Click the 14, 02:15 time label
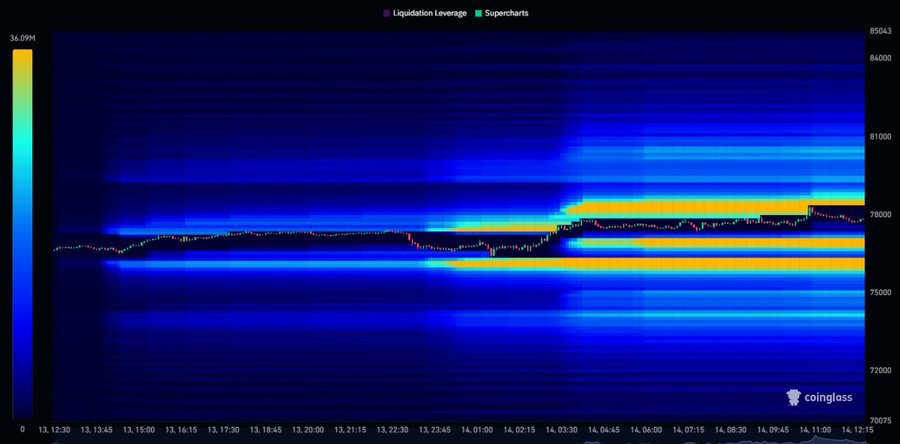 tap(519, 430)
